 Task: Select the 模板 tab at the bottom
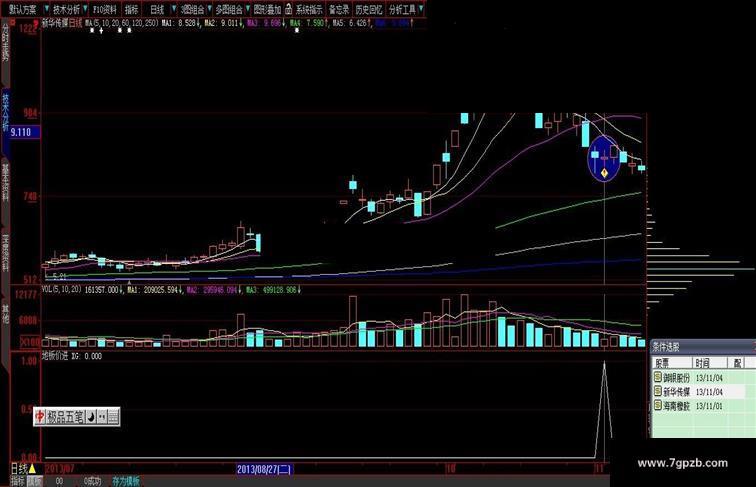(x=34, y=481)
